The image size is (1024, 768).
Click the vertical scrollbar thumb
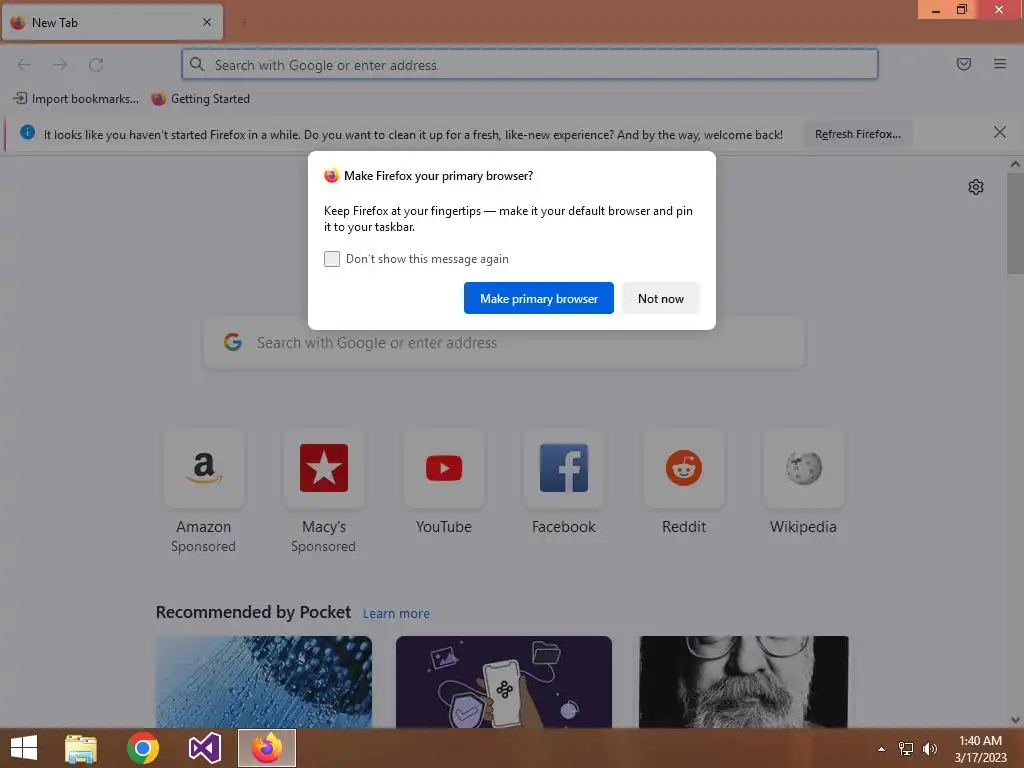tap(1015, 223)
